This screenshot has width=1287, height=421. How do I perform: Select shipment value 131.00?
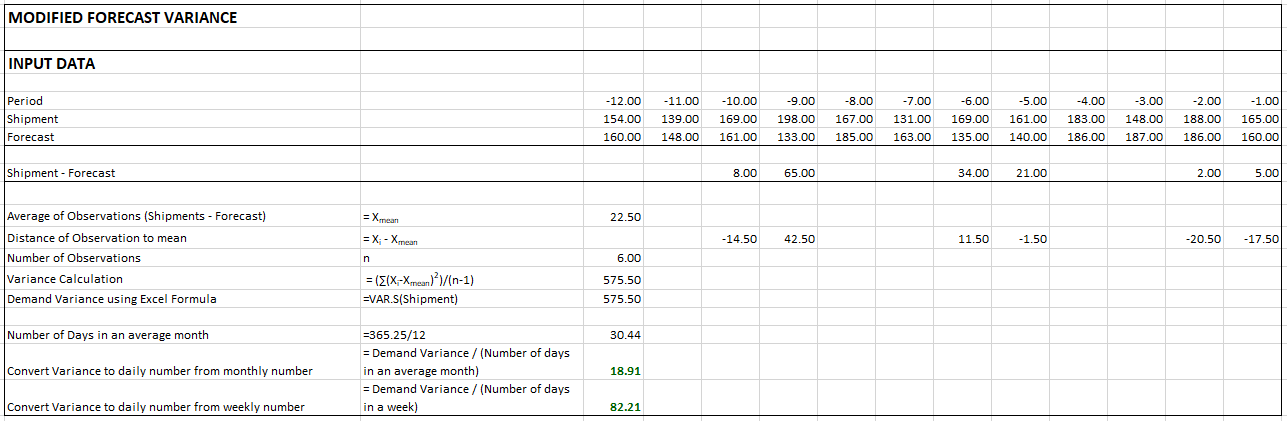[913, 119]
